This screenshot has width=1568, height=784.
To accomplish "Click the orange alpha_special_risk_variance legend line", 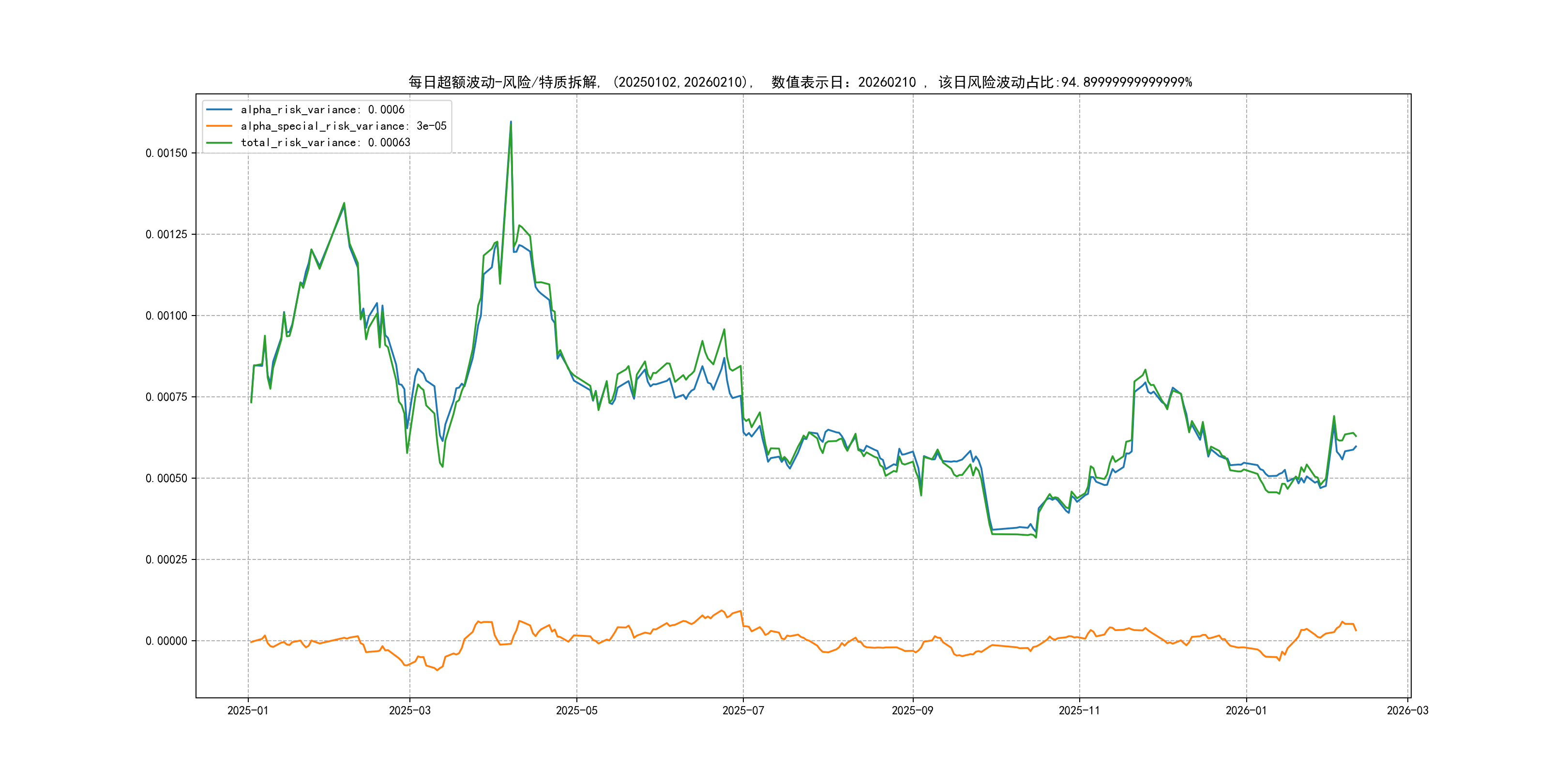I will coord(219,126).
